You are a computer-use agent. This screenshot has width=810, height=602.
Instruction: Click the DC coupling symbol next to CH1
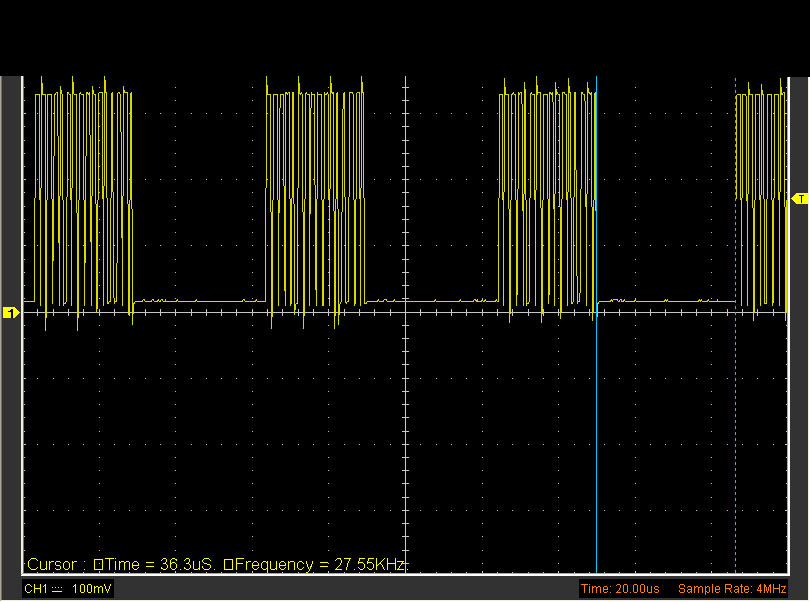tap(57, 589)
